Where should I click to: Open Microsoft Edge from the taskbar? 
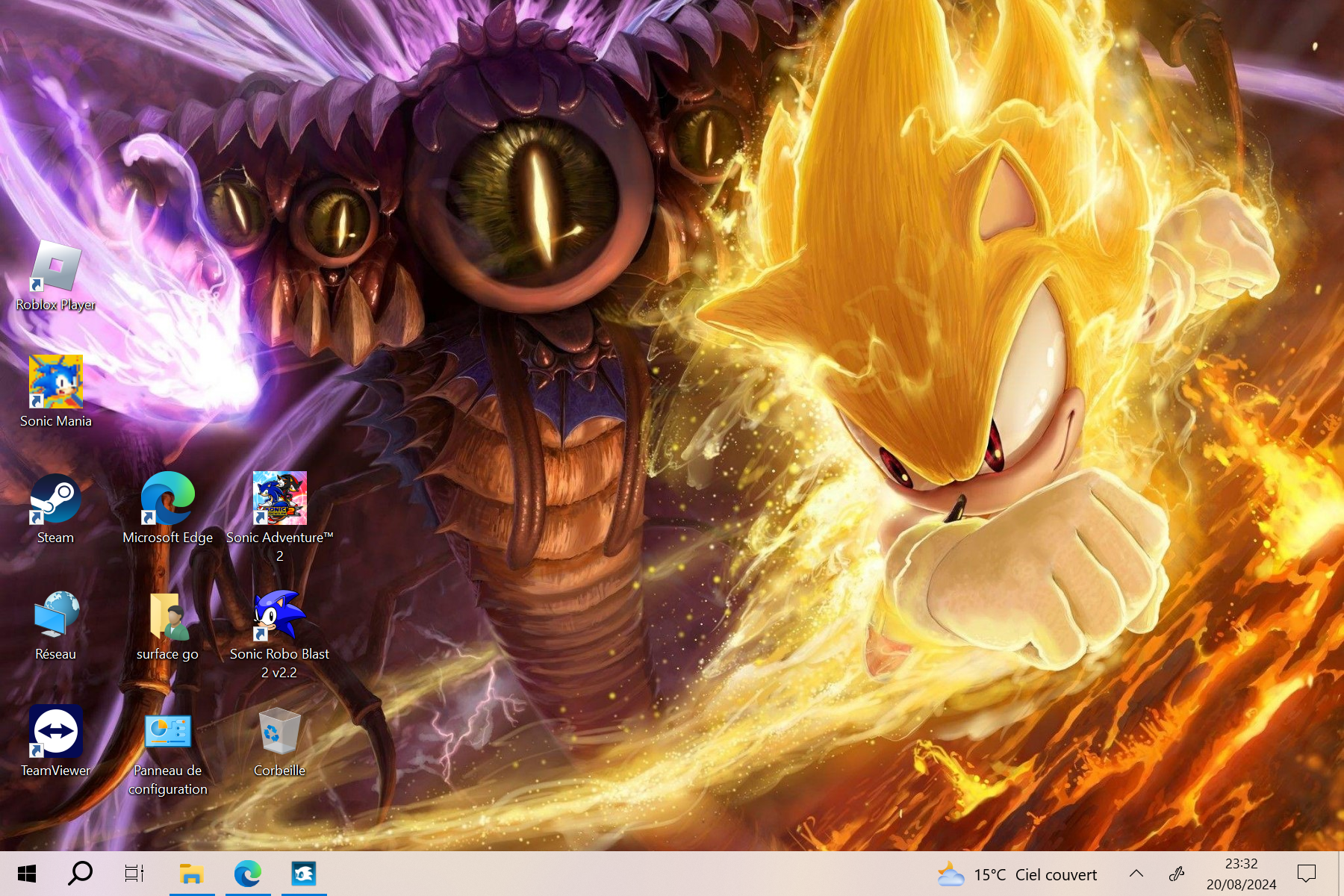pos(248,874)
